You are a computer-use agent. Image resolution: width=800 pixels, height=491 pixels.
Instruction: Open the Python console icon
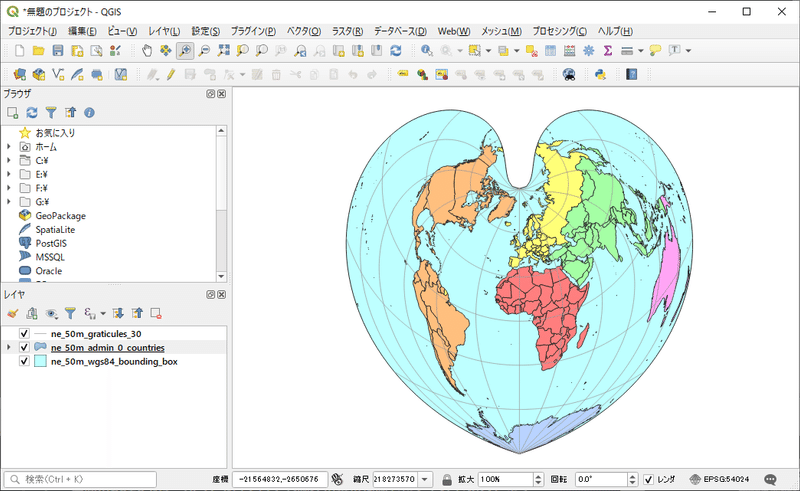click(x=601, y=75)
